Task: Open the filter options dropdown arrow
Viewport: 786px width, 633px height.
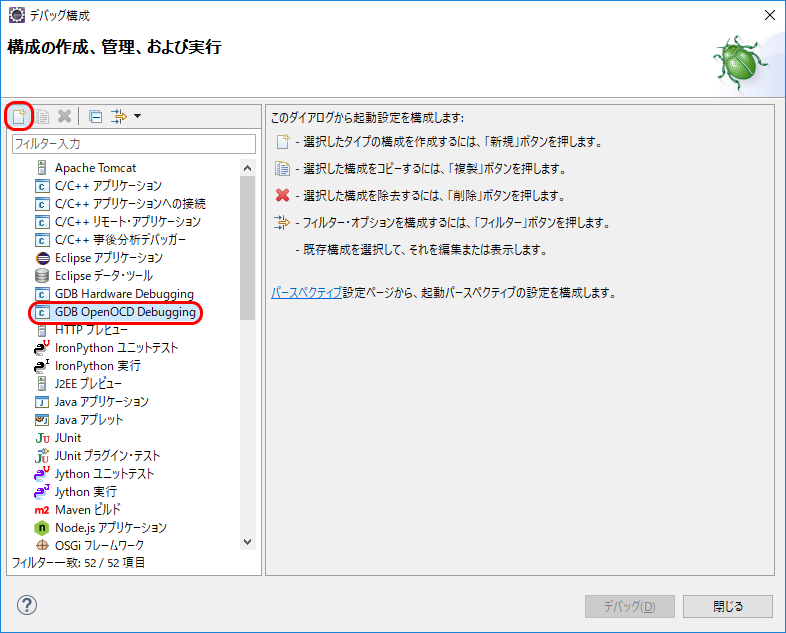Action: 137,116
